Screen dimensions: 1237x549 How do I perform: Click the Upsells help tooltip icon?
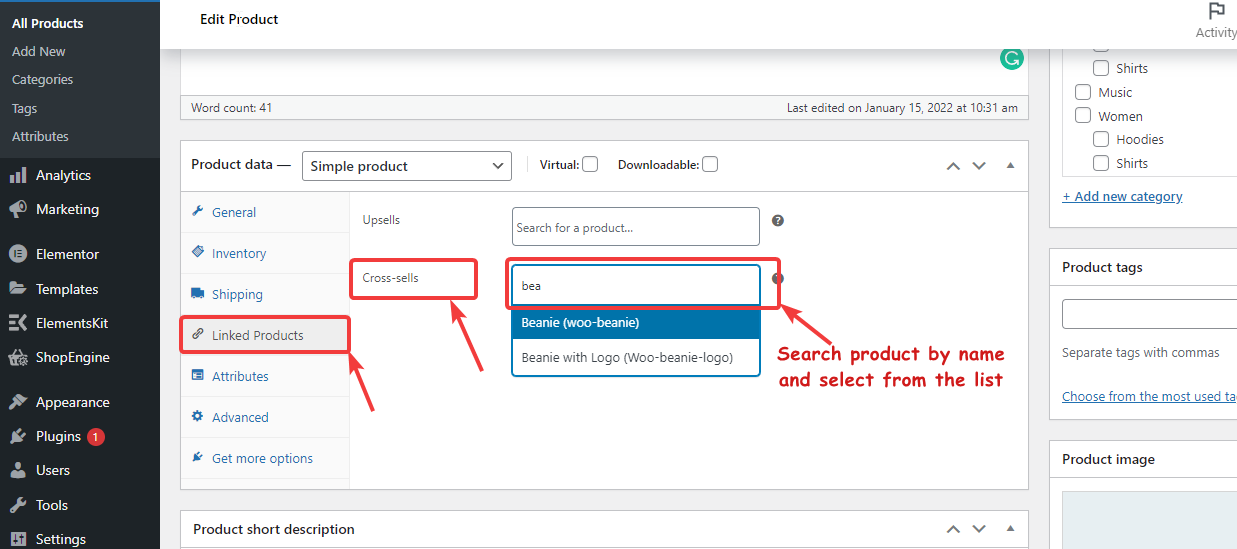[x=778, y=220]
